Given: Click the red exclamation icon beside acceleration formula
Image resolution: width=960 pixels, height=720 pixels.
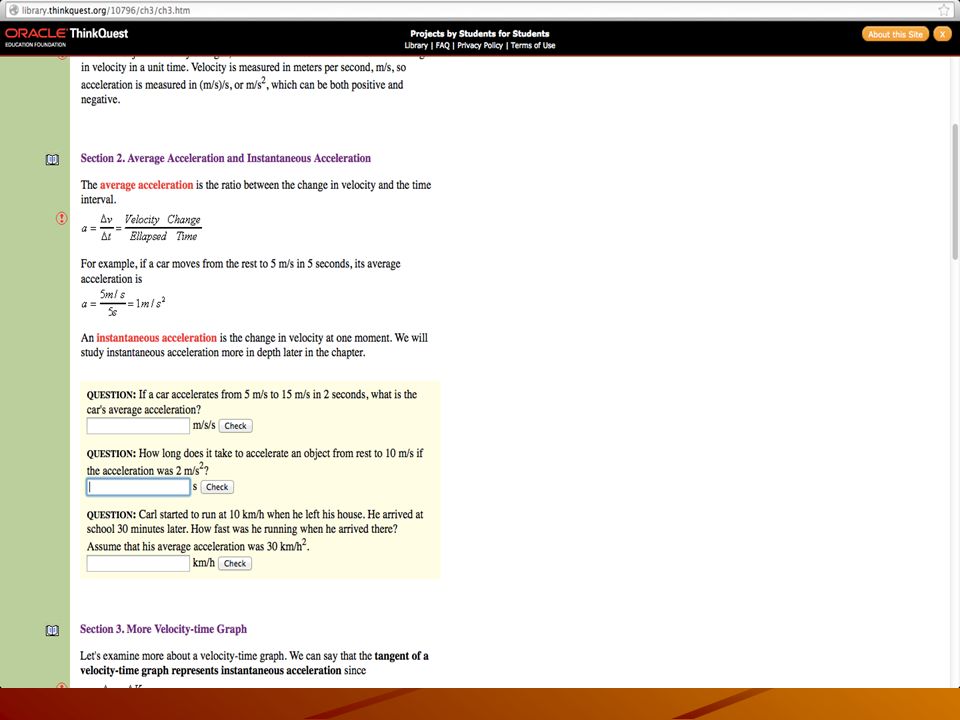Looking at the screenshot, I should (62, 218).
